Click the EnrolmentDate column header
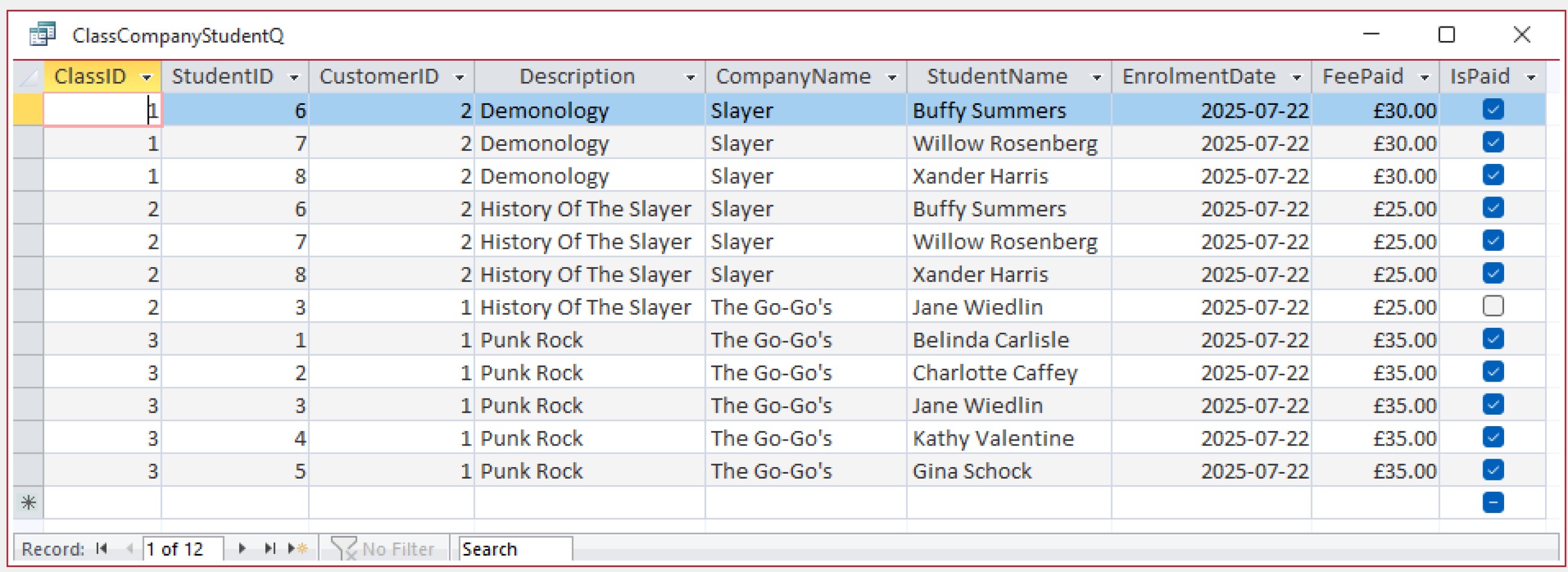The image size is (1568, 572). click(x=1198, y=77)
